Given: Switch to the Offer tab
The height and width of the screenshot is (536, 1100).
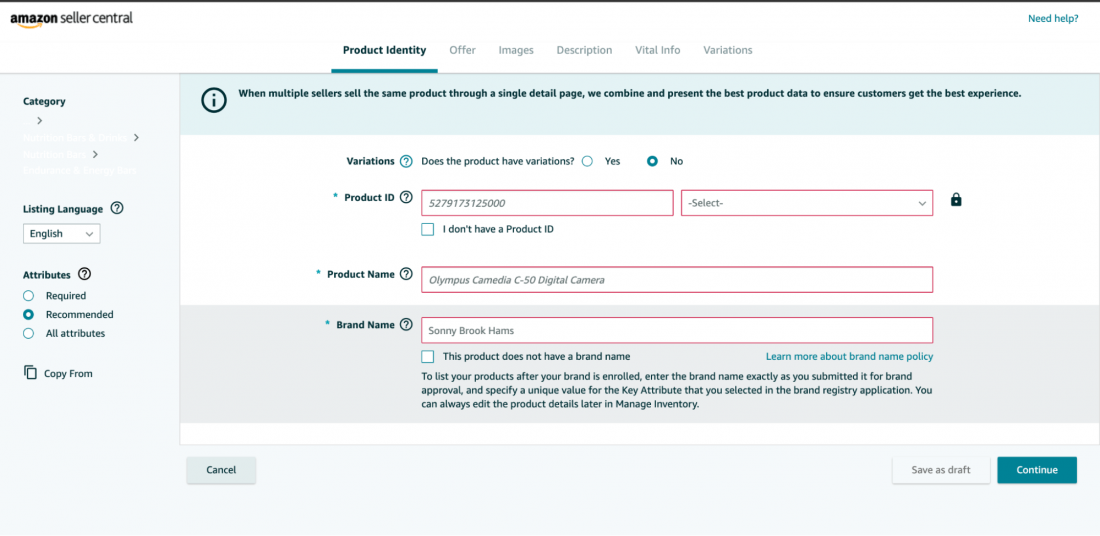Looking at the screenshot, I should point(462,51).
